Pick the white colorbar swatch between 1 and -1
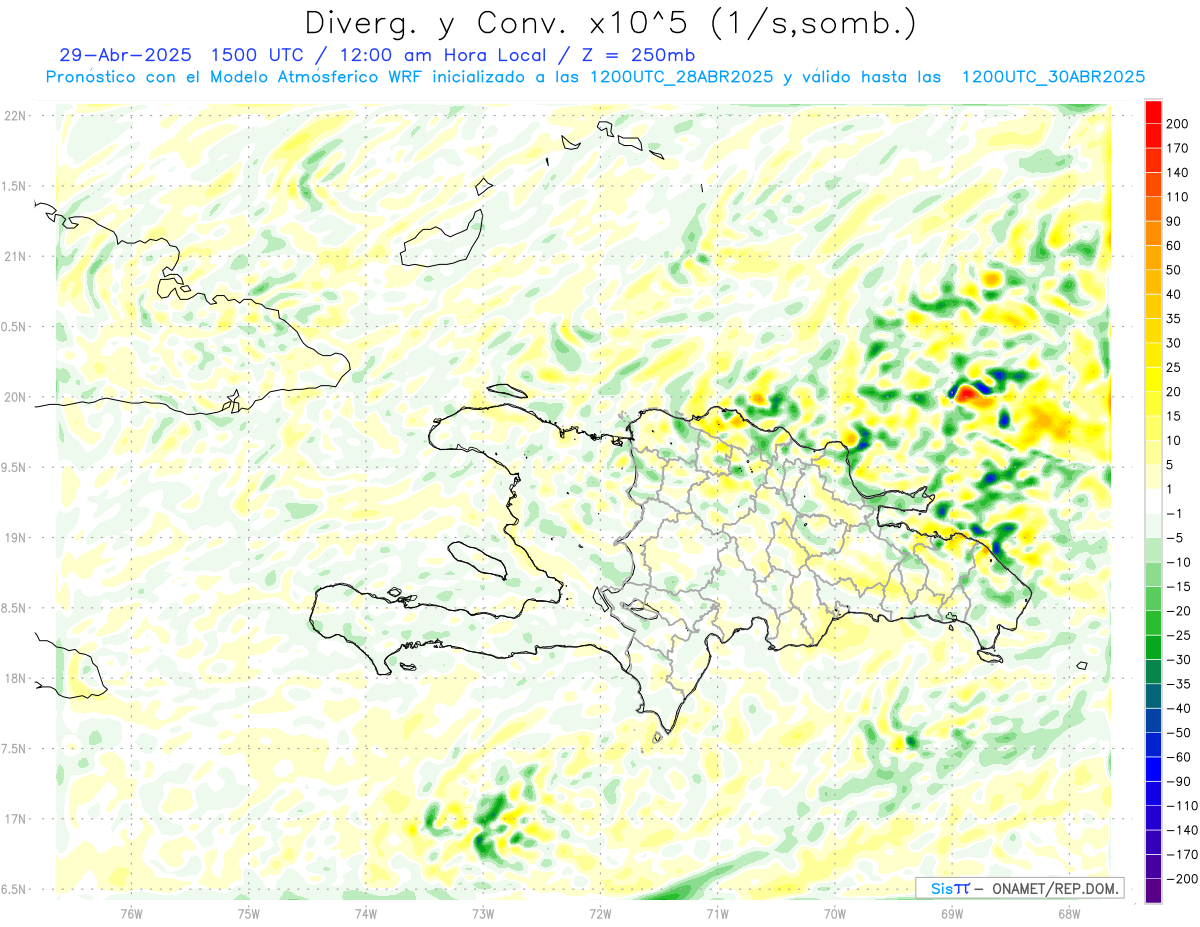1200x927 pixels. click(1153, 502)
